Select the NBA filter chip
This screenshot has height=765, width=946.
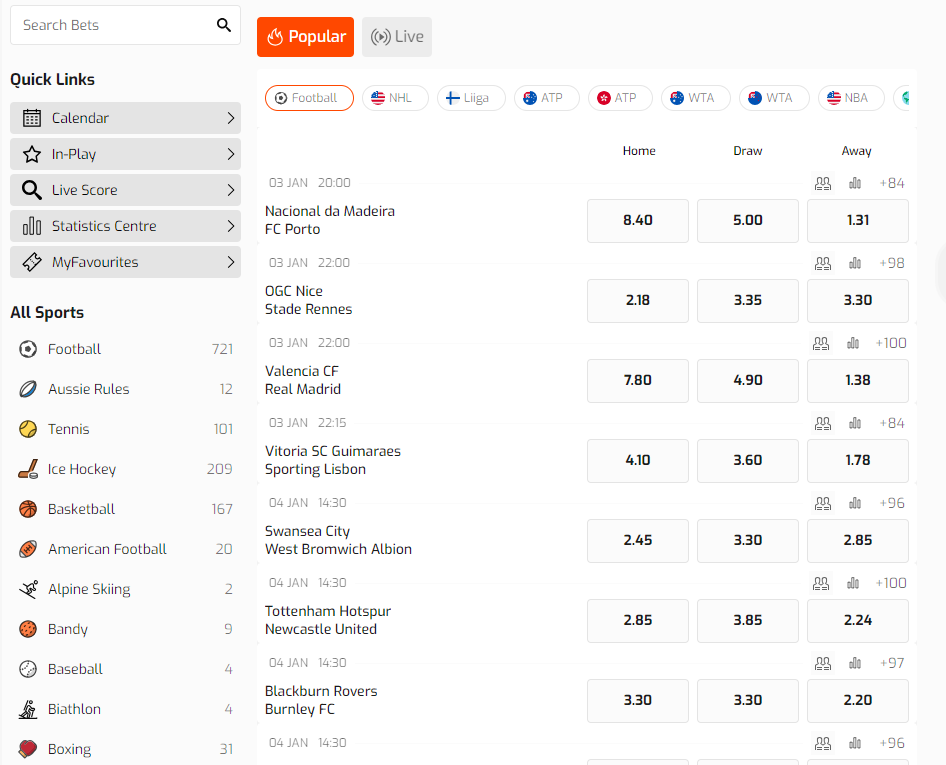851,98
